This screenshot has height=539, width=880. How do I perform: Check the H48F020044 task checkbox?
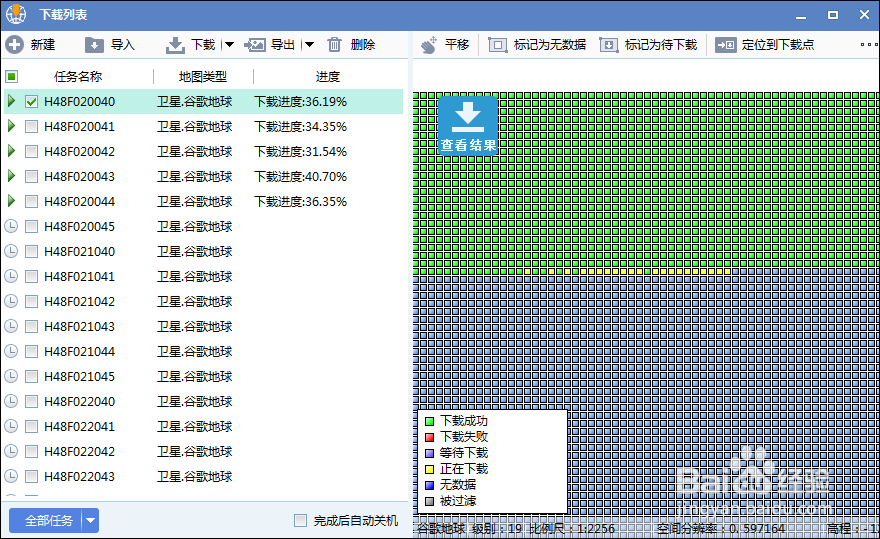(31, 202)
